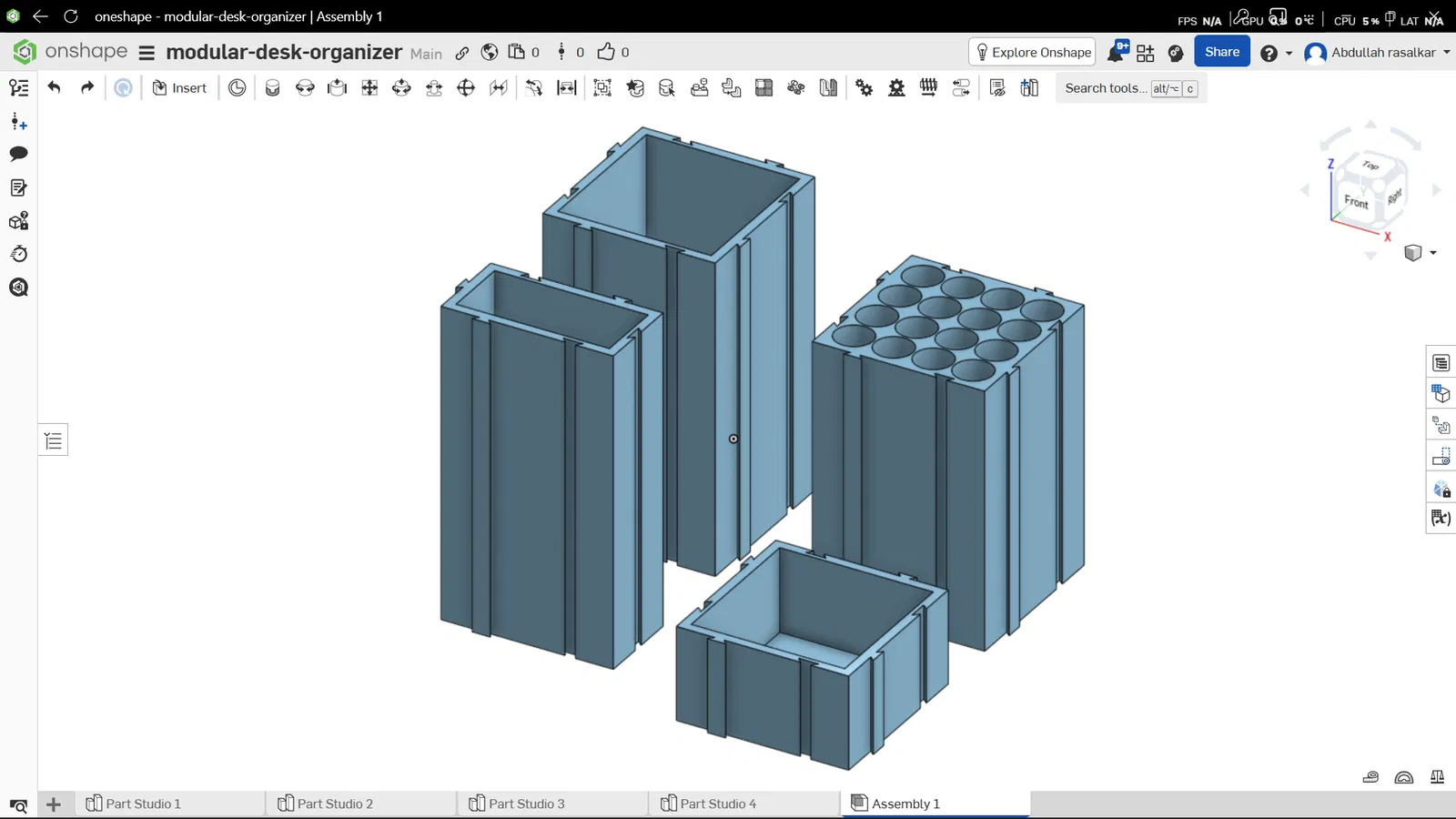Select the Linear relation tool
This screenshot has height=819, width=1456.
pos(961,87)
